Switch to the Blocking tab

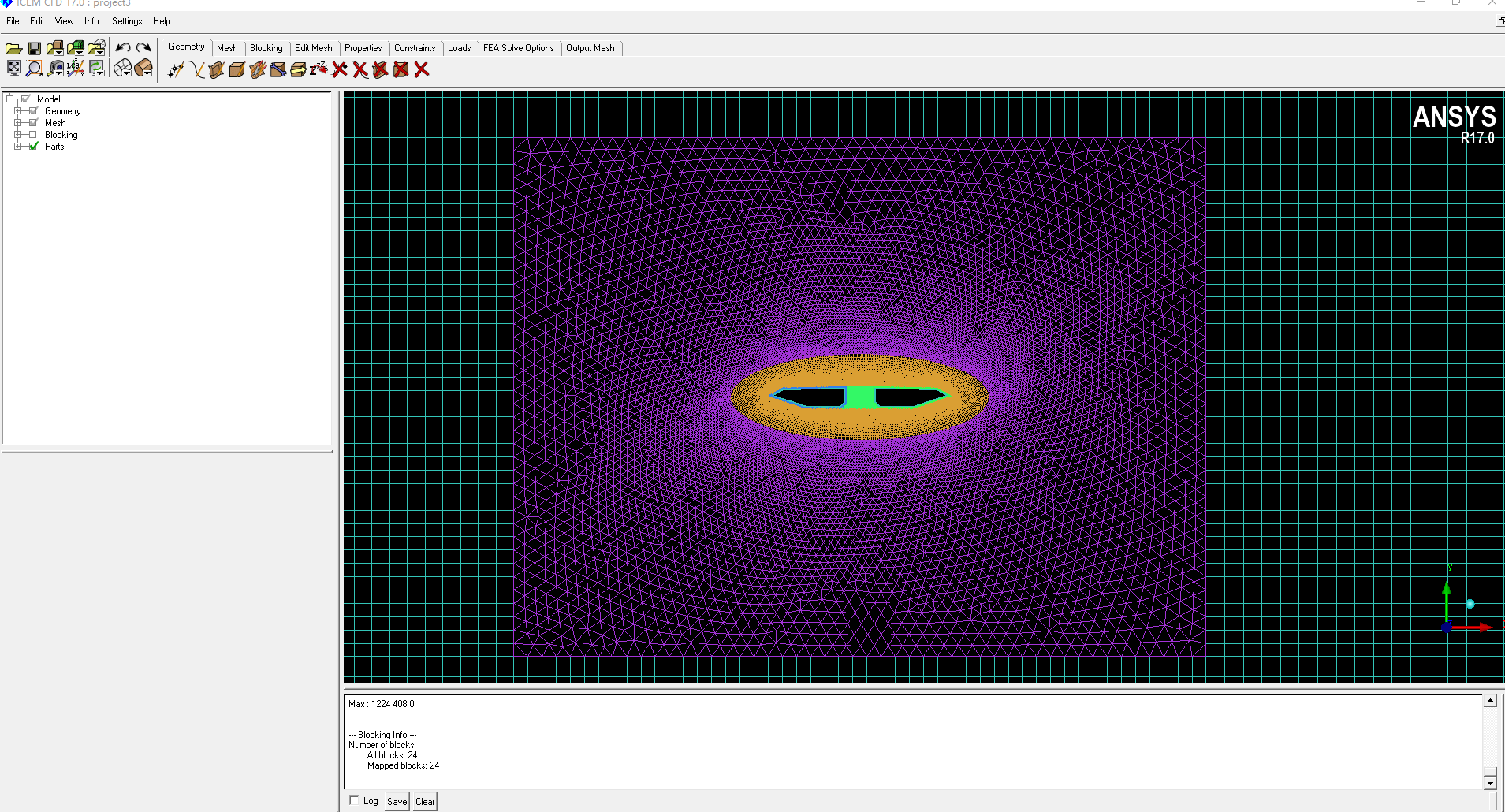pos(266,48)
